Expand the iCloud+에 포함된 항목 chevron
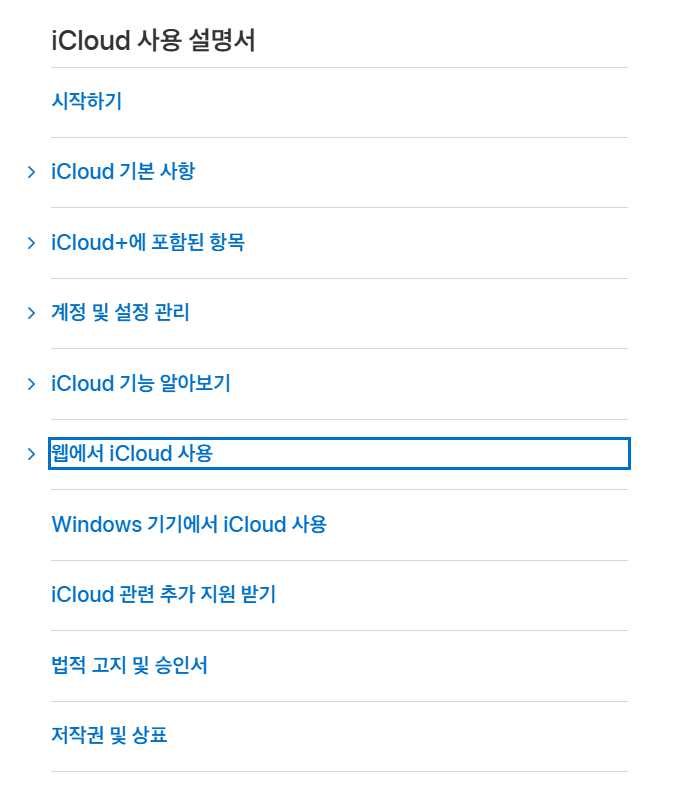The image size is (676, 792). [x=31, y=243]
